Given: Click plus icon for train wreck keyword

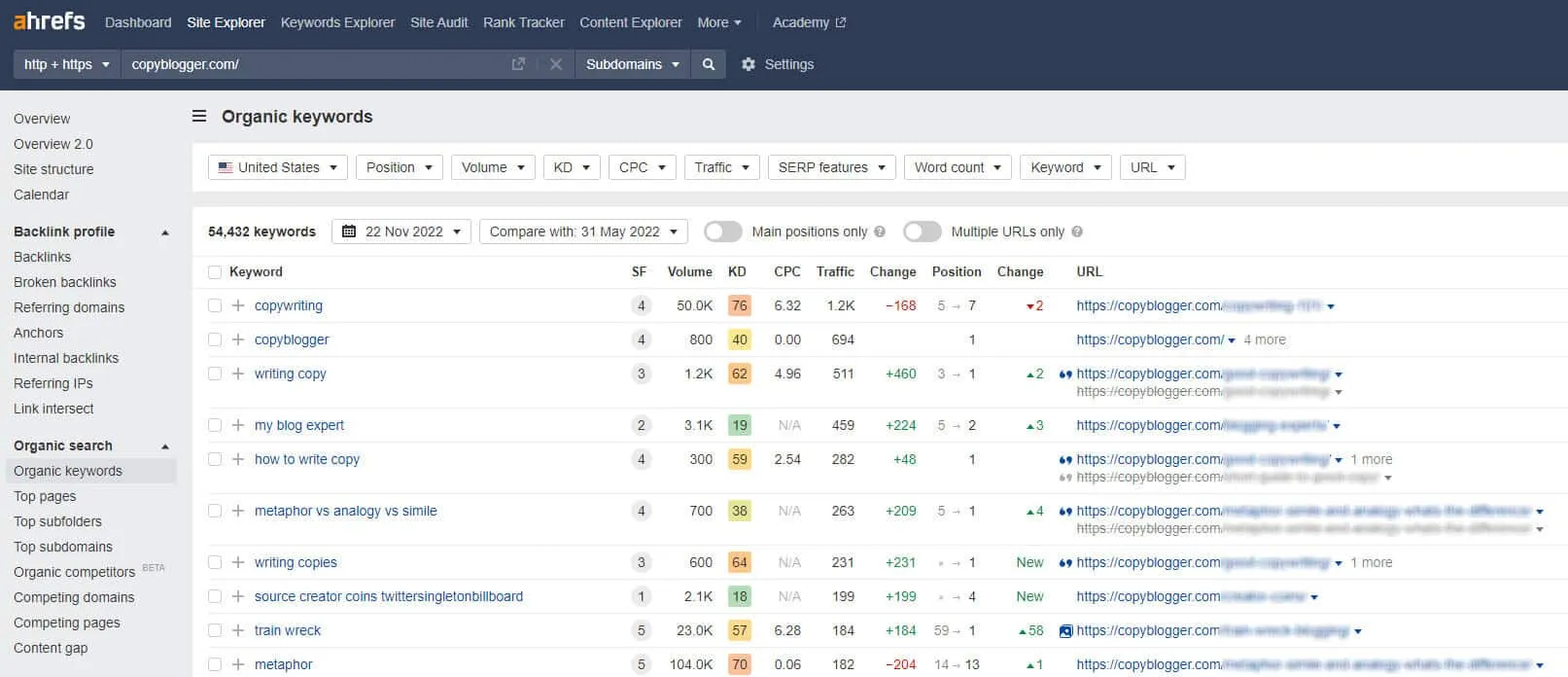Looking at the screenshot, I should [238, 630].
